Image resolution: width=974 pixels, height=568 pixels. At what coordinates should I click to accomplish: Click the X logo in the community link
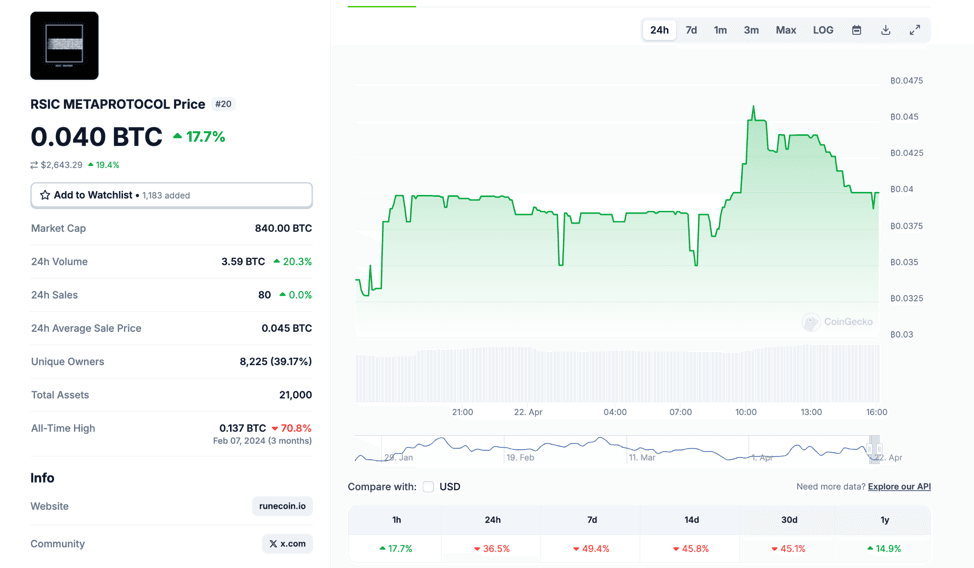click(x=273, y=544)
